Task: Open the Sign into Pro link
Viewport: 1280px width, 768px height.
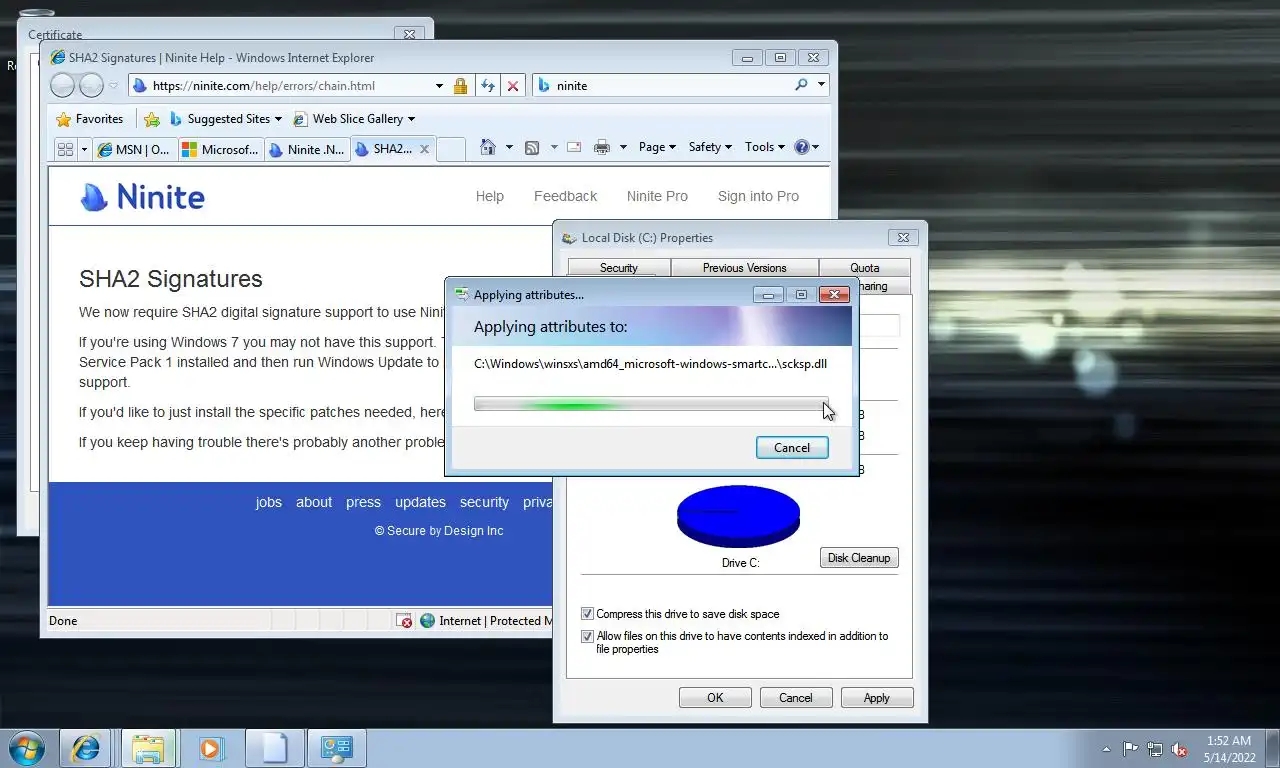Action: click(758, 197)
